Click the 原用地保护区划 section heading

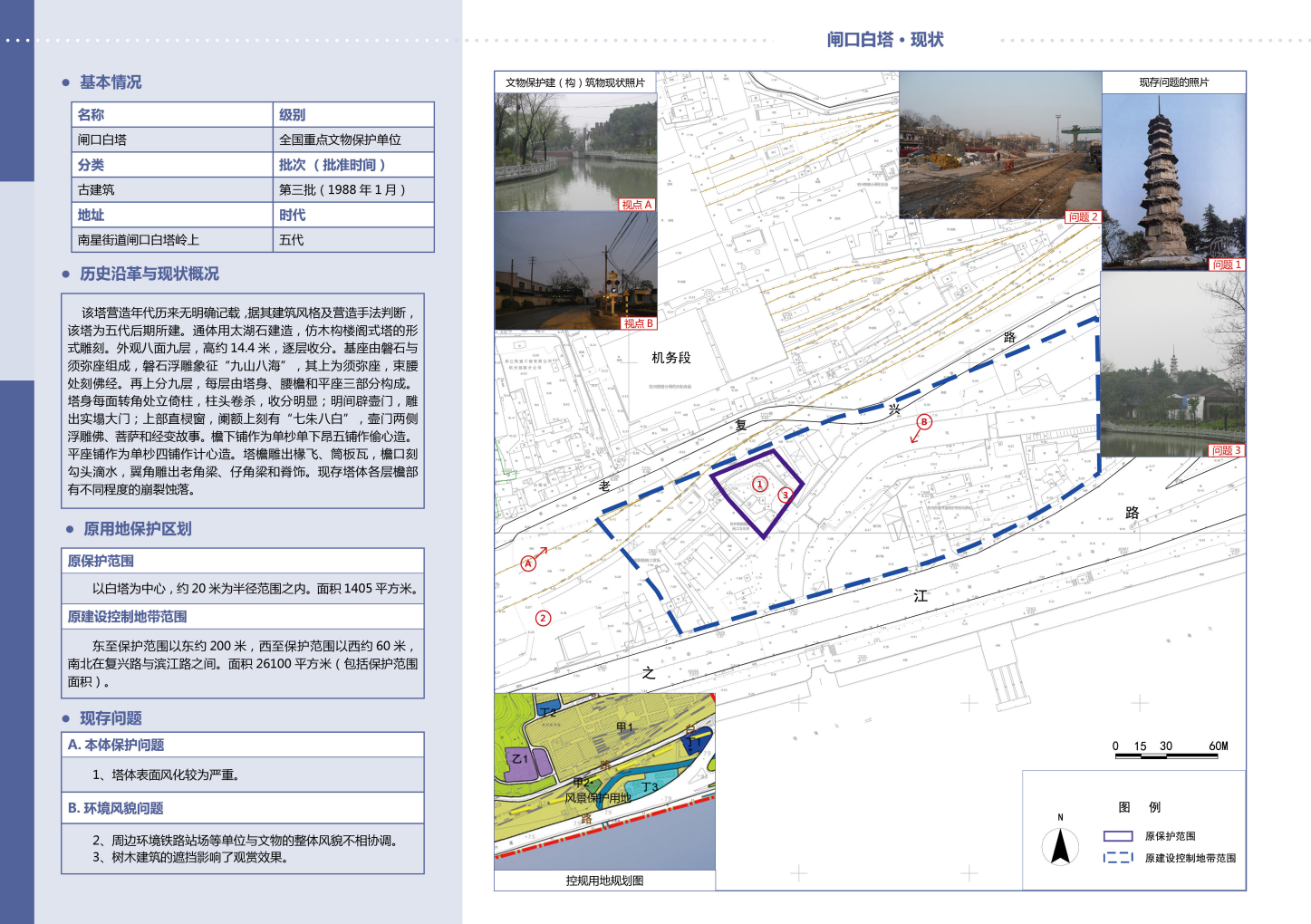[x=138, y=529]
